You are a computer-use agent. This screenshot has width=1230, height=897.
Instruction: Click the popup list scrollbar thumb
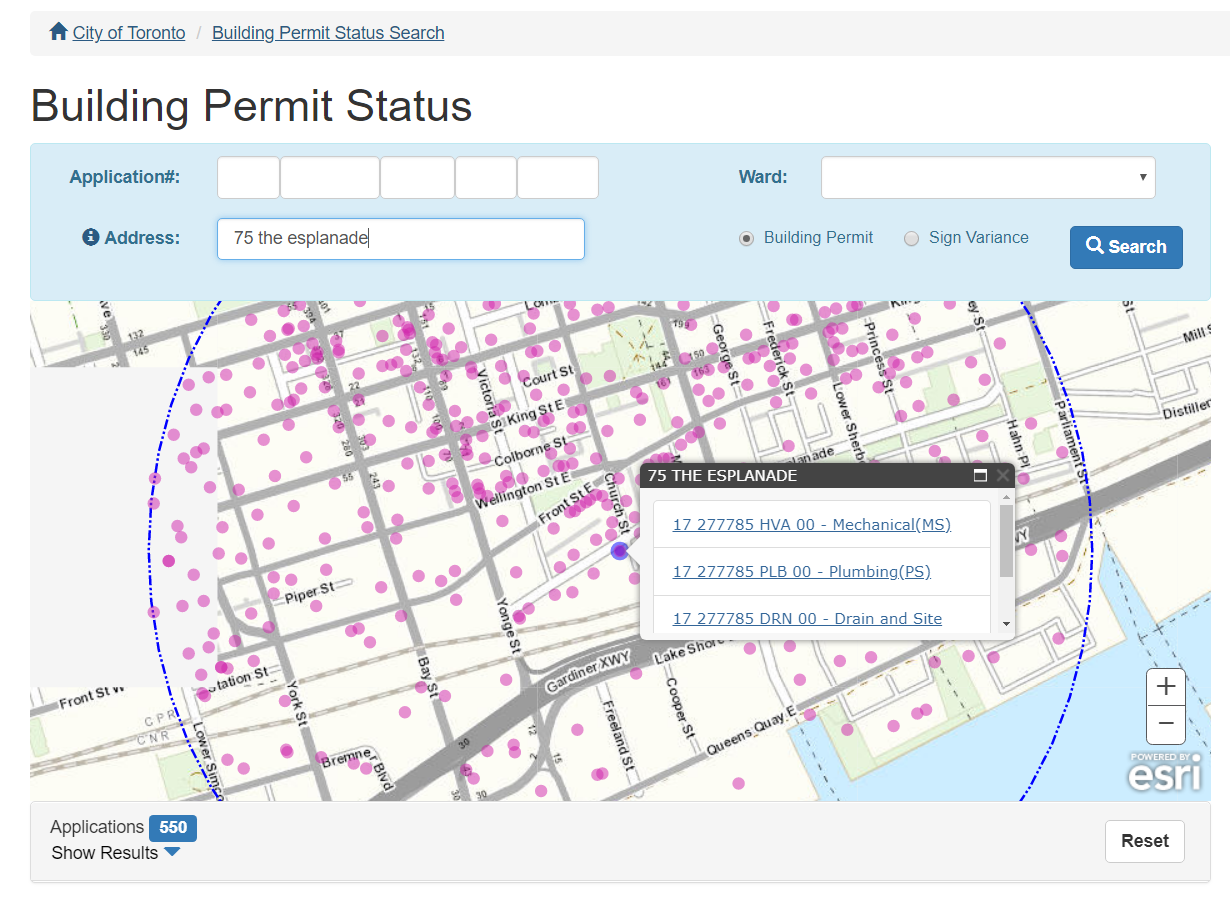[x=1006, y=541]
